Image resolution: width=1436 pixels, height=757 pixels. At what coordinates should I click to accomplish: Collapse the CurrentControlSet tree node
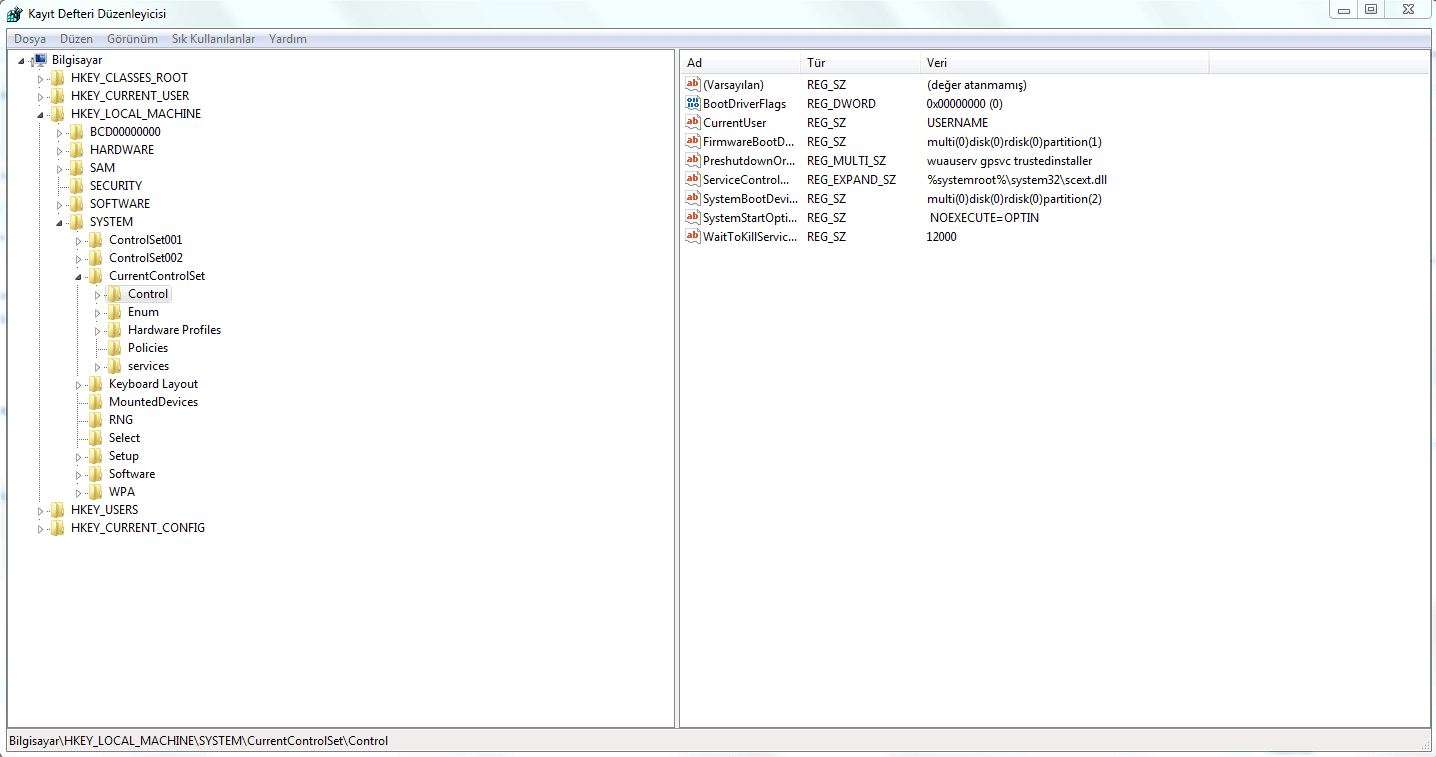pos(79,276)
